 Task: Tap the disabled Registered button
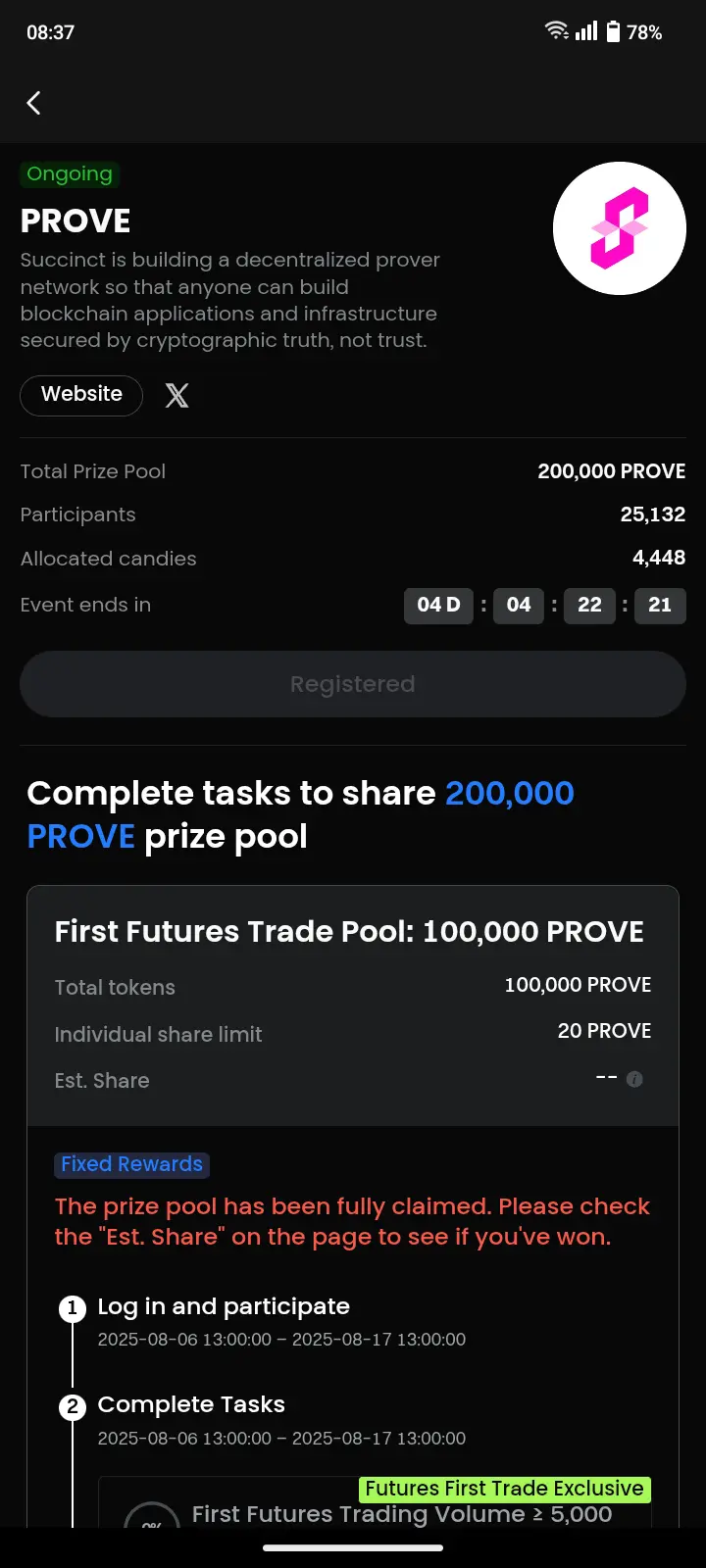click(x=353, y=684)
